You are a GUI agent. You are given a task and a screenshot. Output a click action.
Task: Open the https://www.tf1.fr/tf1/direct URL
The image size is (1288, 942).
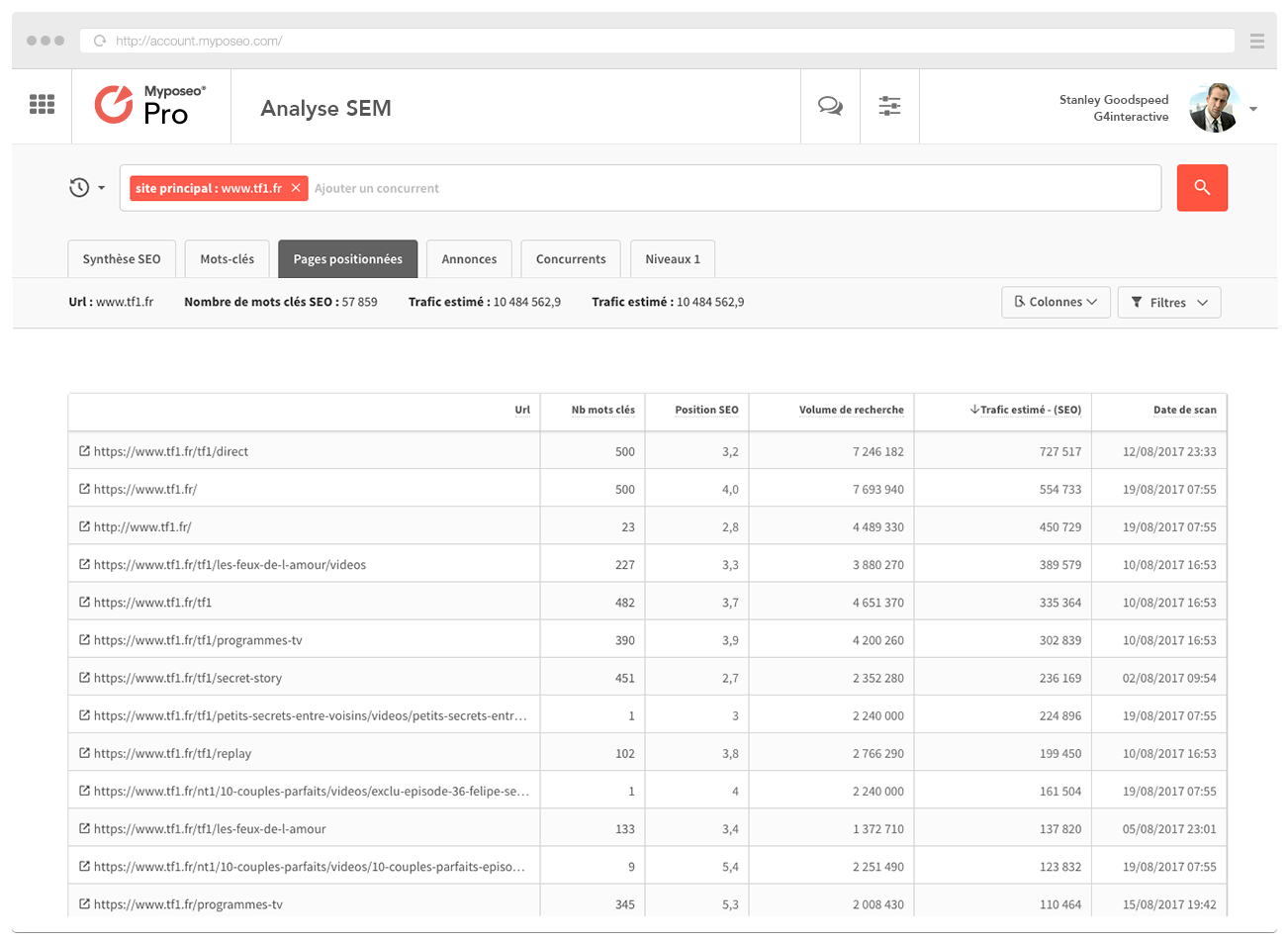tap(171, 452)
